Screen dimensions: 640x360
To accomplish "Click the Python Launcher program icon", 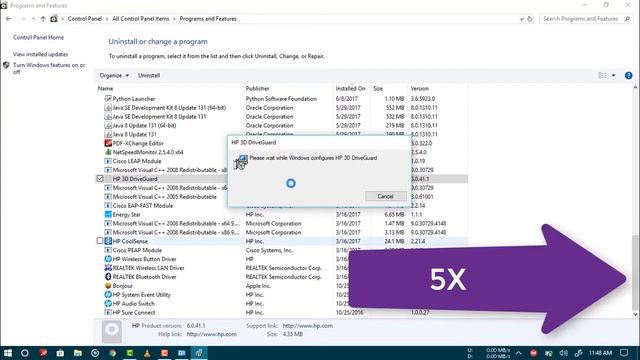I will [108, 99].
